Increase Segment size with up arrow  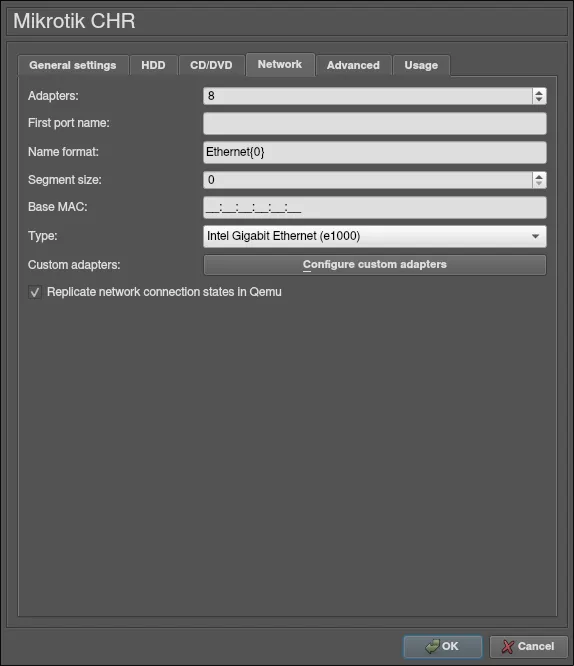[539, 176]
